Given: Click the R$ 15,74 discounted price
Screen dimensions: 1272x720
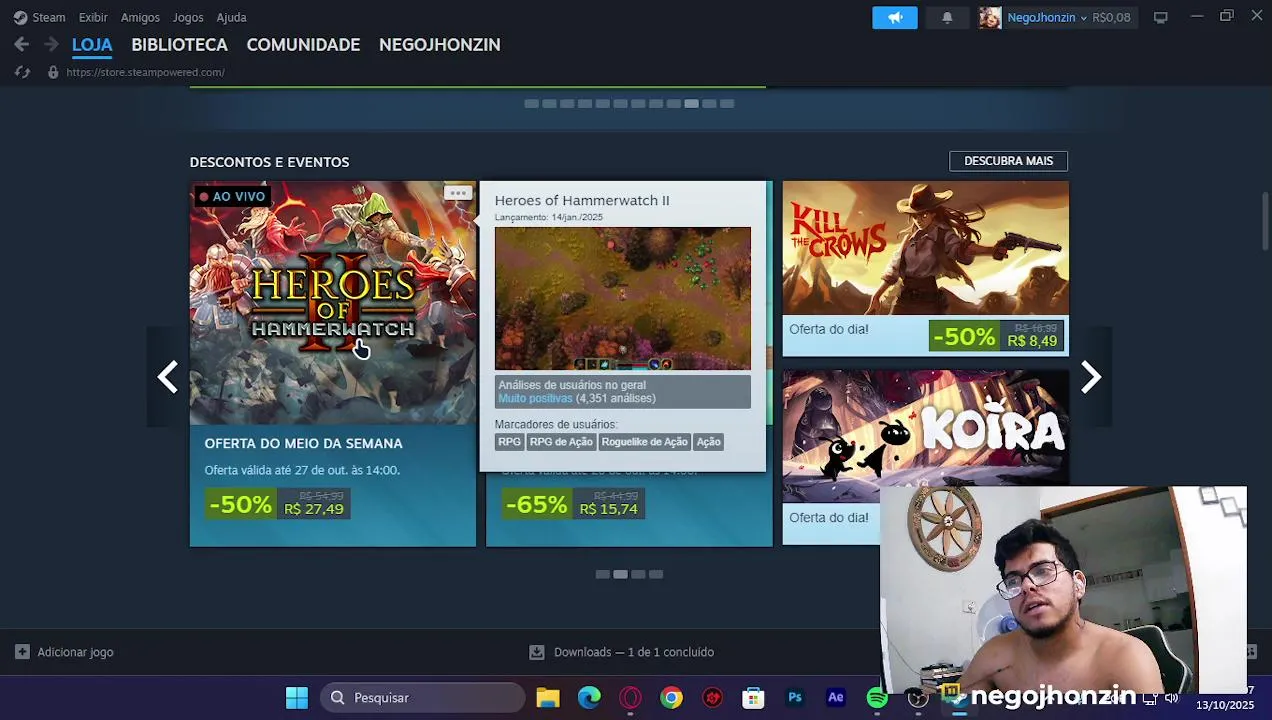Looking at the screenshot, I should coord(608,509).
